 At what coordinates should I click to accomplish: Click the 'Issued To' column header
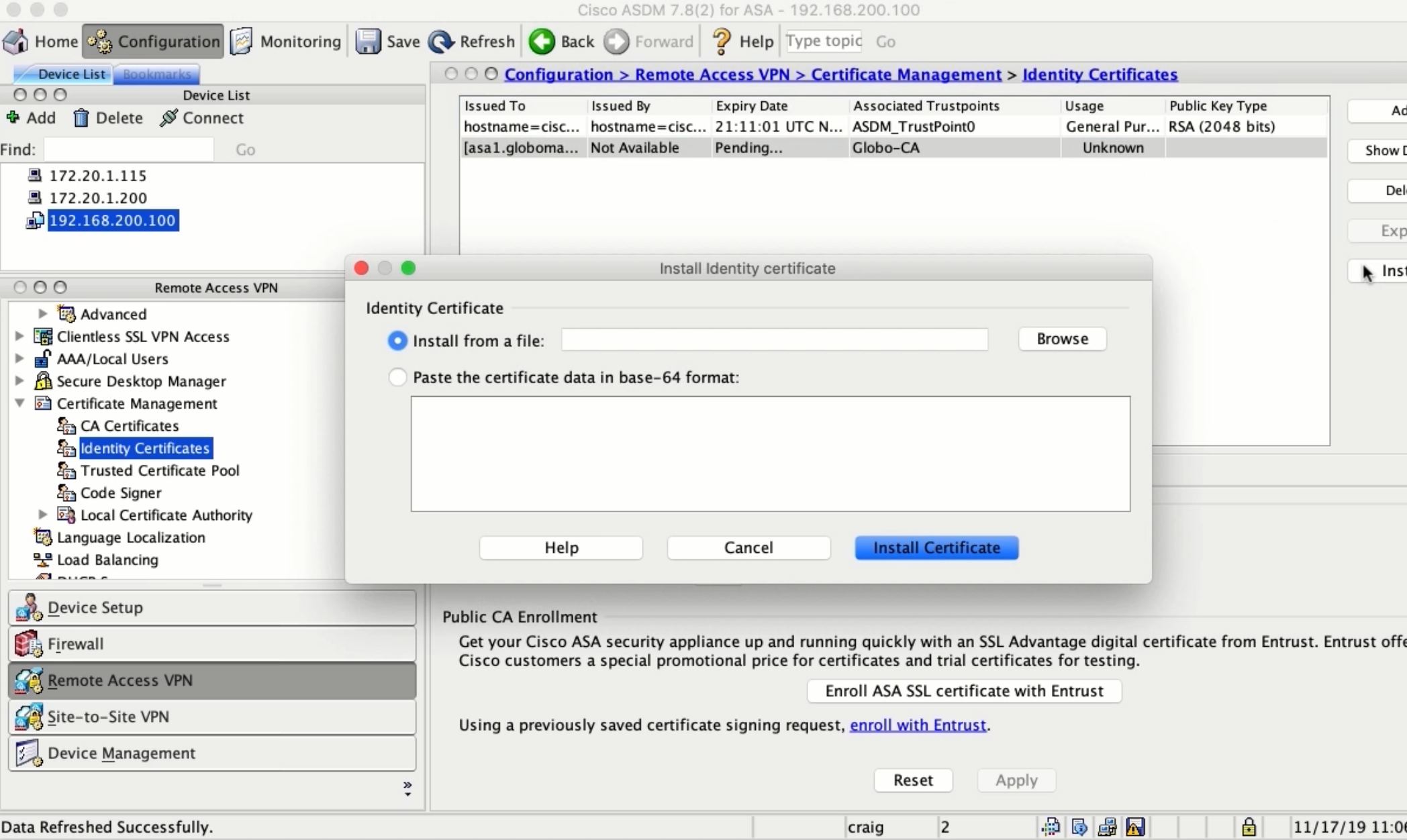click(523, 106)
